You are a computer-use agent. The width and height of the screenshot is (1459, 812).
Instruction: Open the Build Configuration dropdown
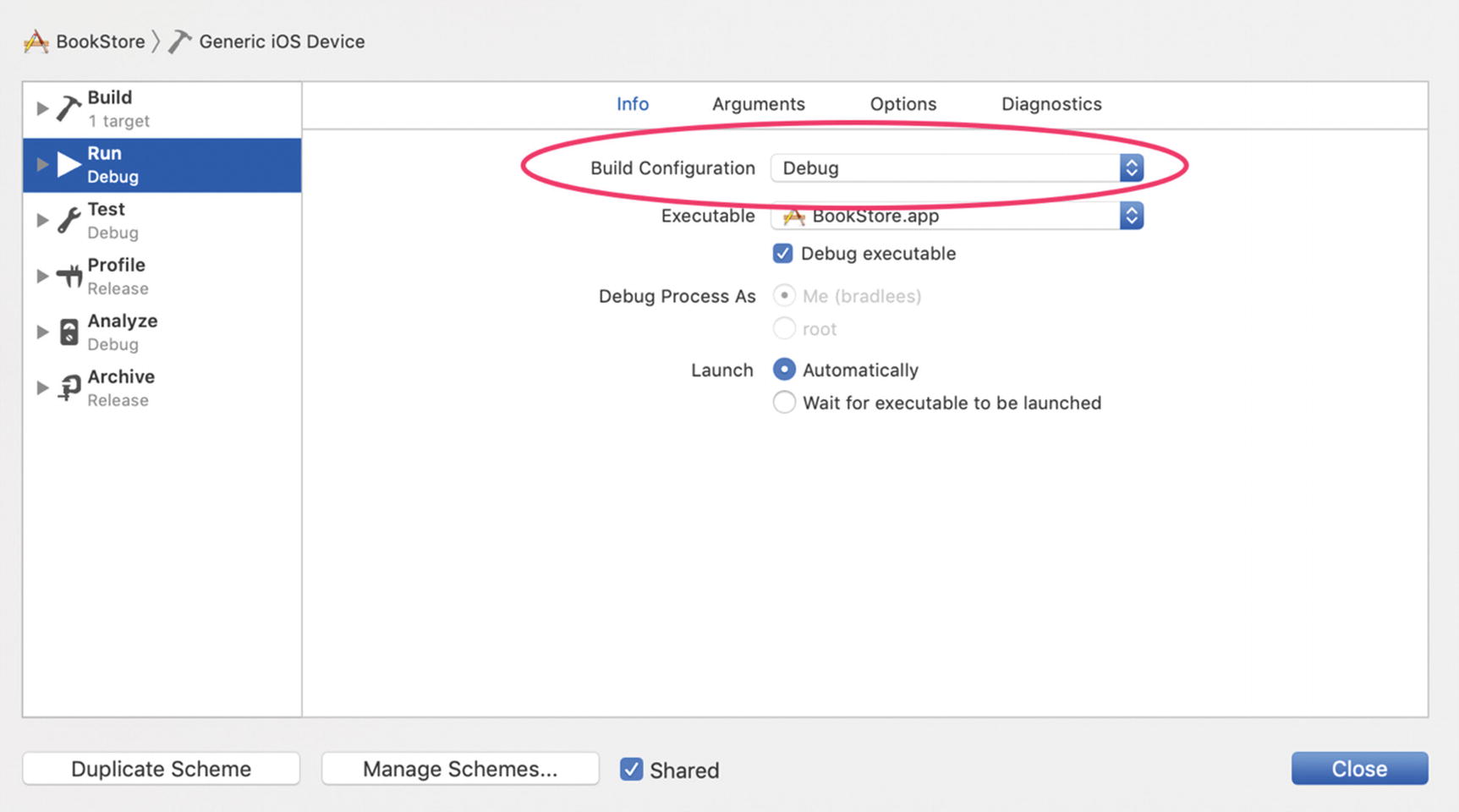[x=957, y=167]
